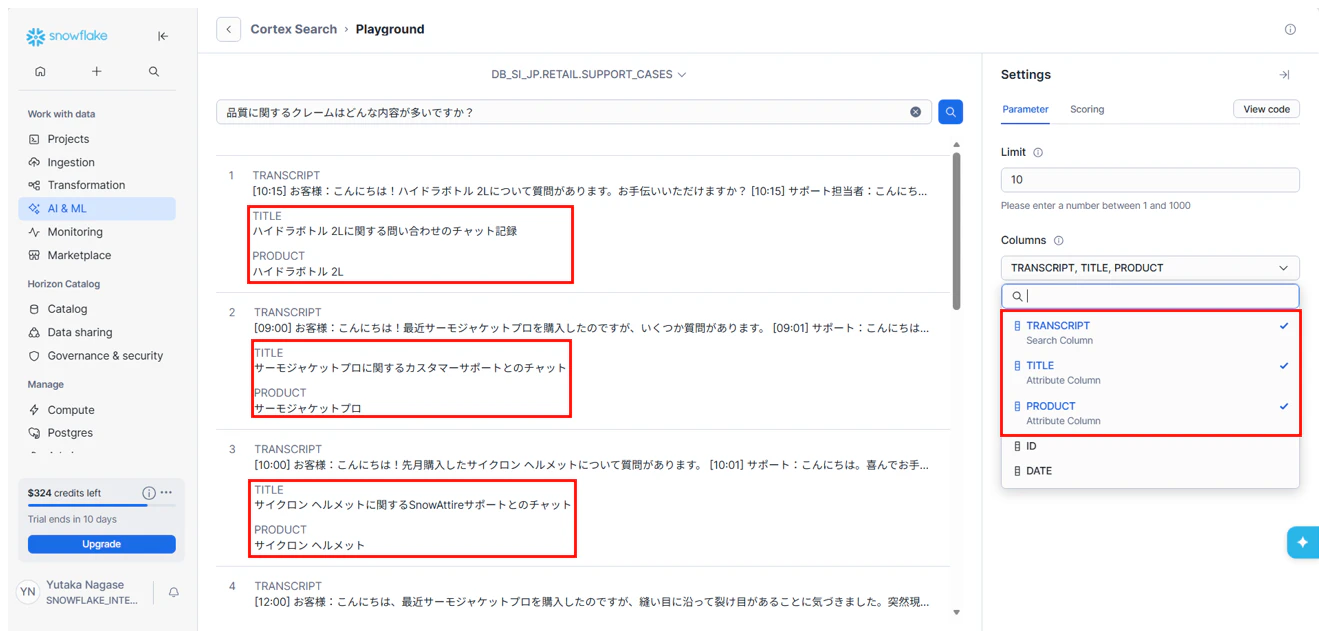Image resolution: width=1319 pixels, height=631 pixels.
Task: Click the Projects icon
Action: pyautogui.click(x=34, y=139)
